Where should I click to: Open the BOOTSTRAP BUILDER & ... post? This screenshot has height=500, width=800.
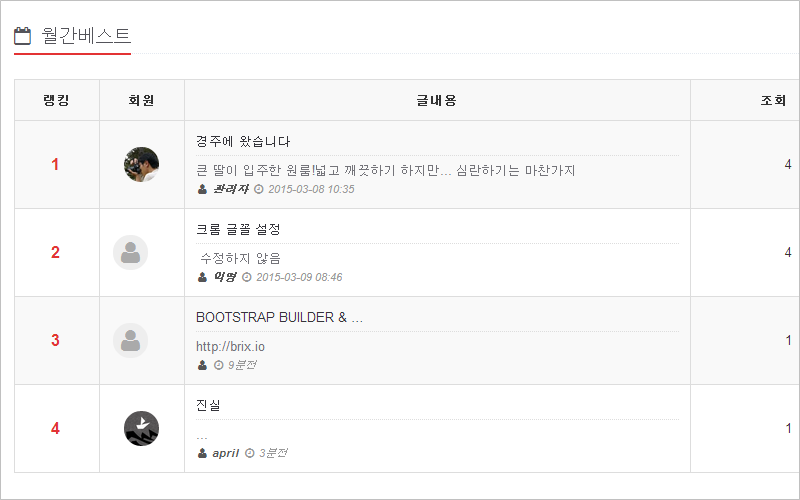[x=279, y=317]
